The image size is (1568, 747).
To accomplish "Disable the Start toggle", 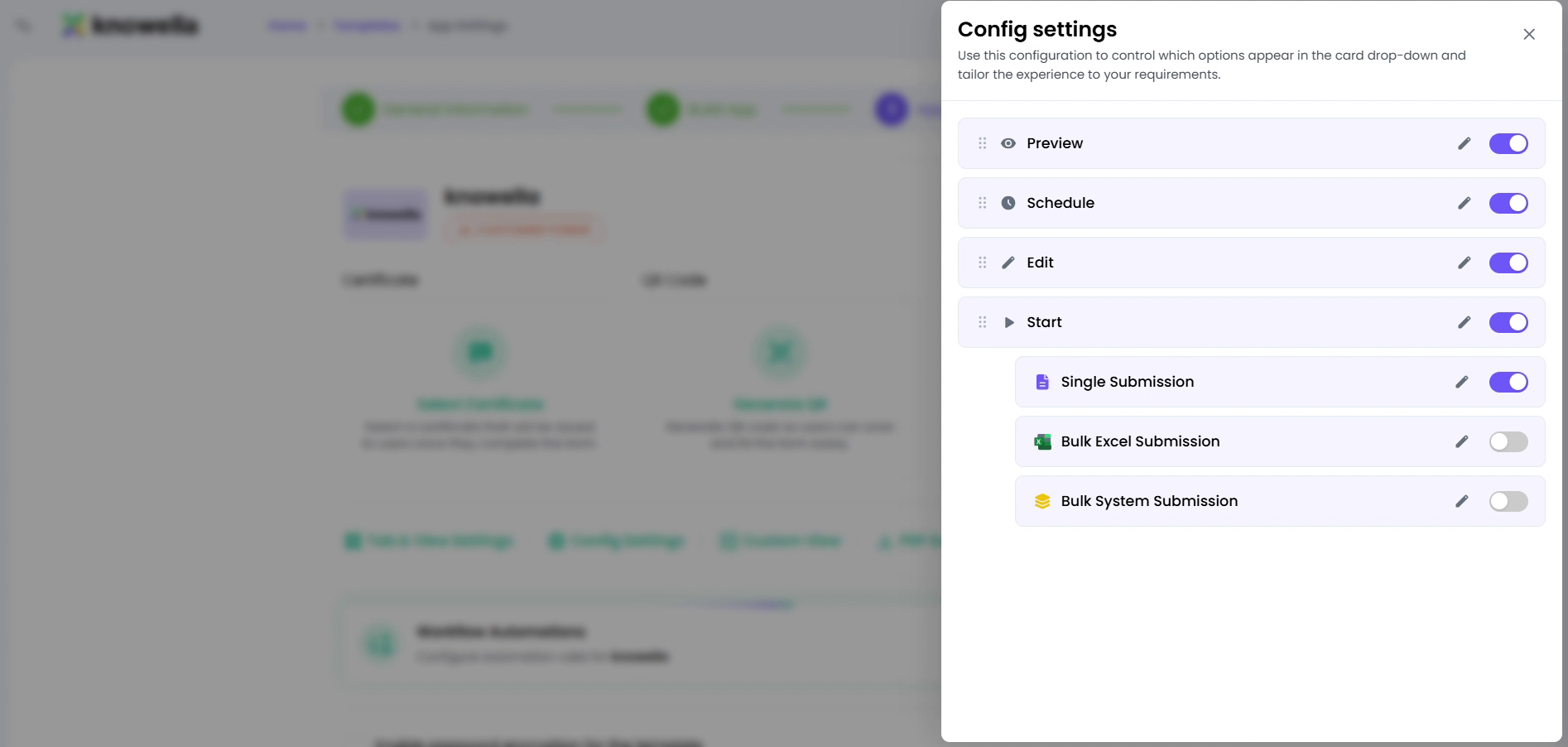I will coord(1508,322).
